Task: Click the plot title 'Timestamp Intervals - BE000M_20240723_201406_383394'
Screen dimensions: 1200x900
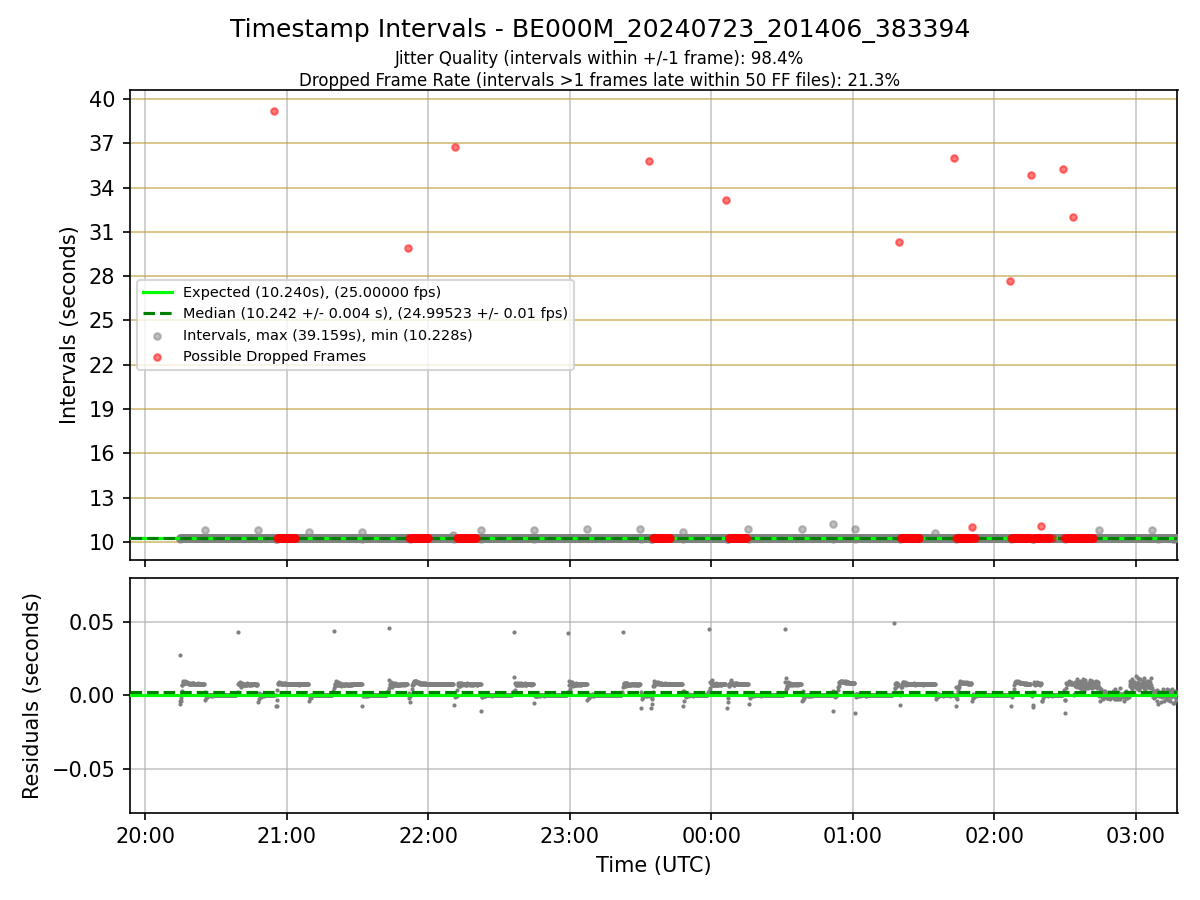Action: pyautogui.click(x=600, y=29)
